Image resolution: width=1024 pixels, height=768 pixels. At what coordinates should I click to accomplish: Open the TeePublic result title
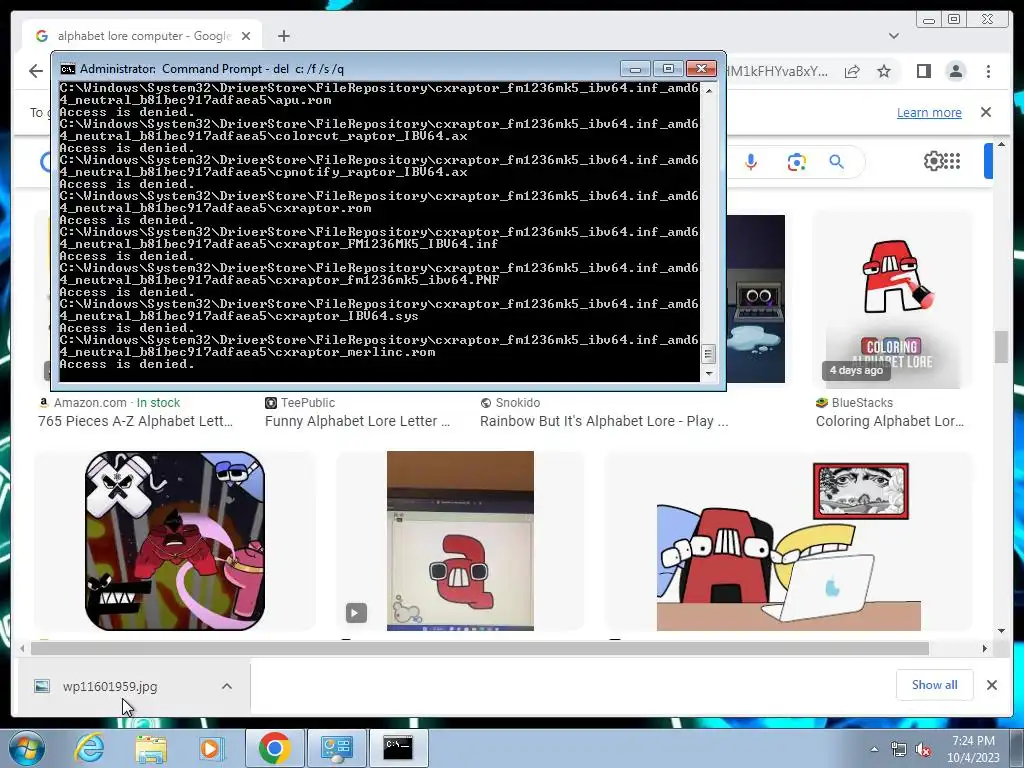357,421
